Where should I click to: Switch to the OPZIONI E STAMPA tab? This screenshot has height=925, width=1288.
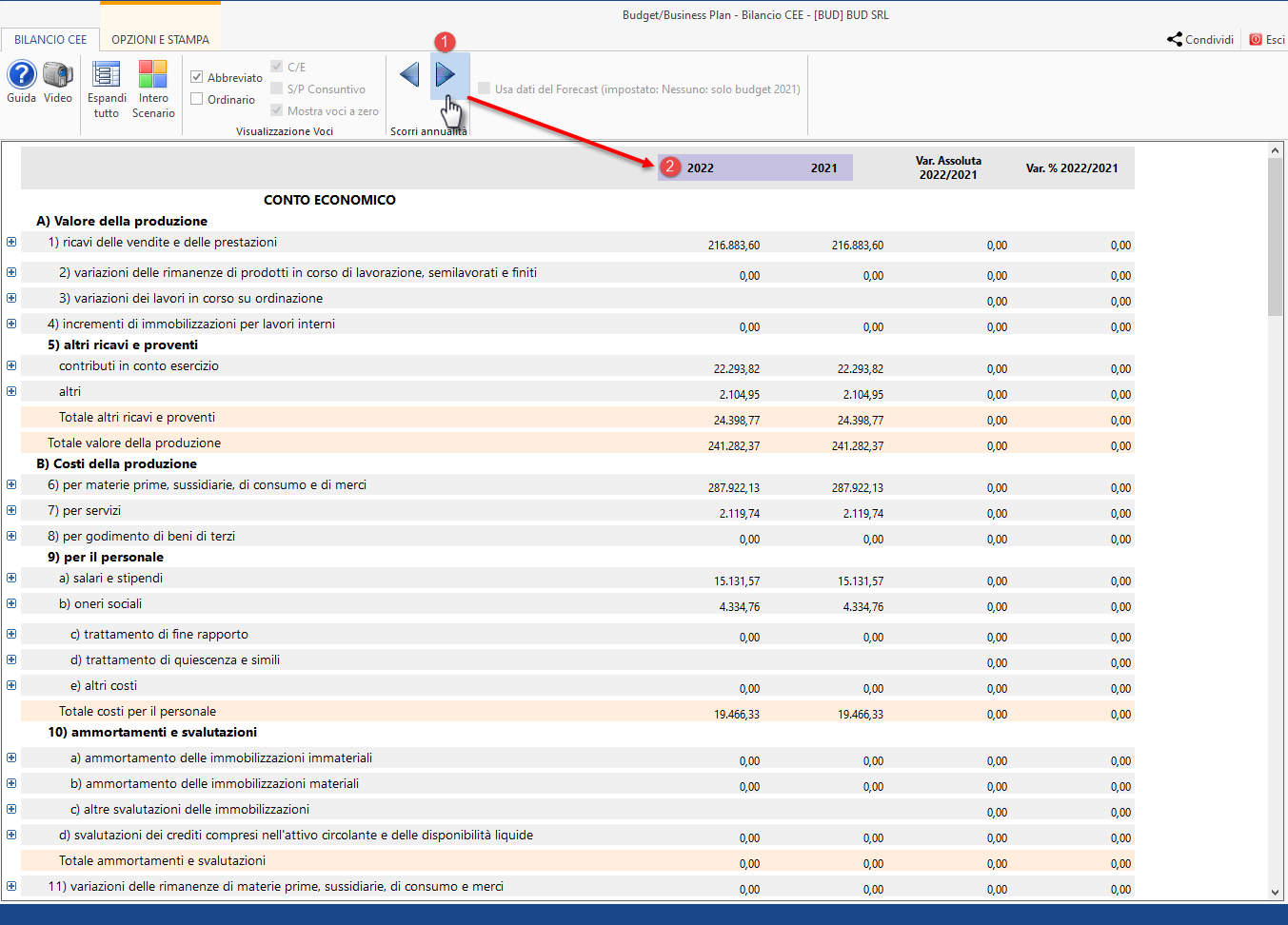pyautogui.click(x=160, y=39)
